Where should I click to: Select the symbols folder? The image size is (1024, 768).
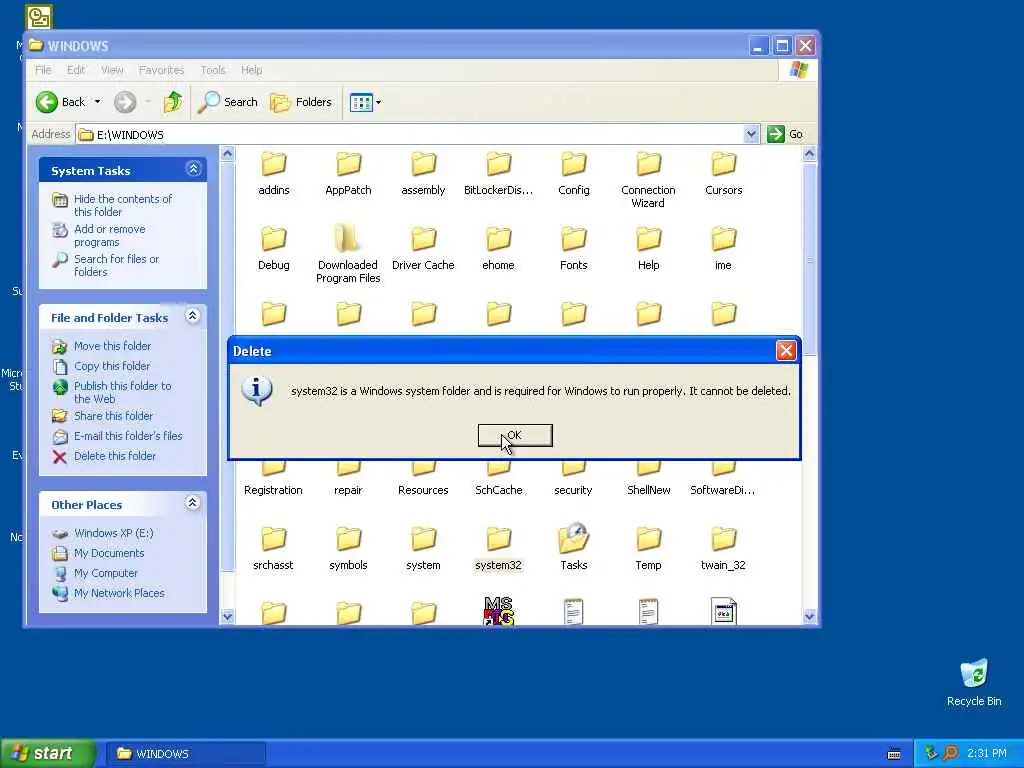pos(348,549)
